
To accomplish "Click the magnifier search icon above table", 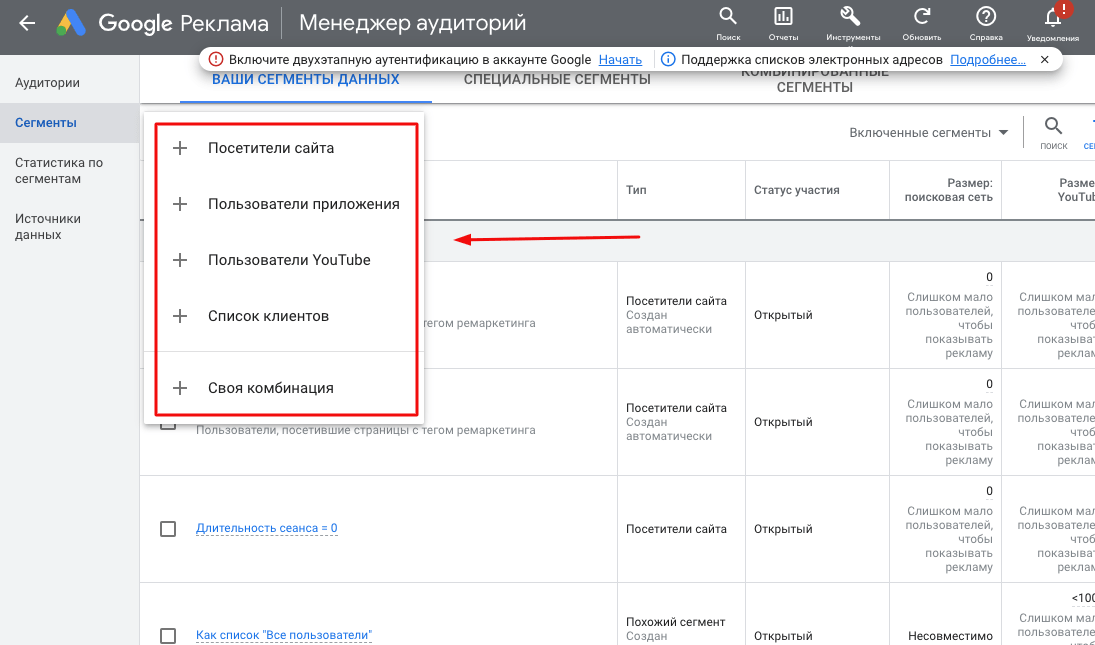I will (1053, 127).
